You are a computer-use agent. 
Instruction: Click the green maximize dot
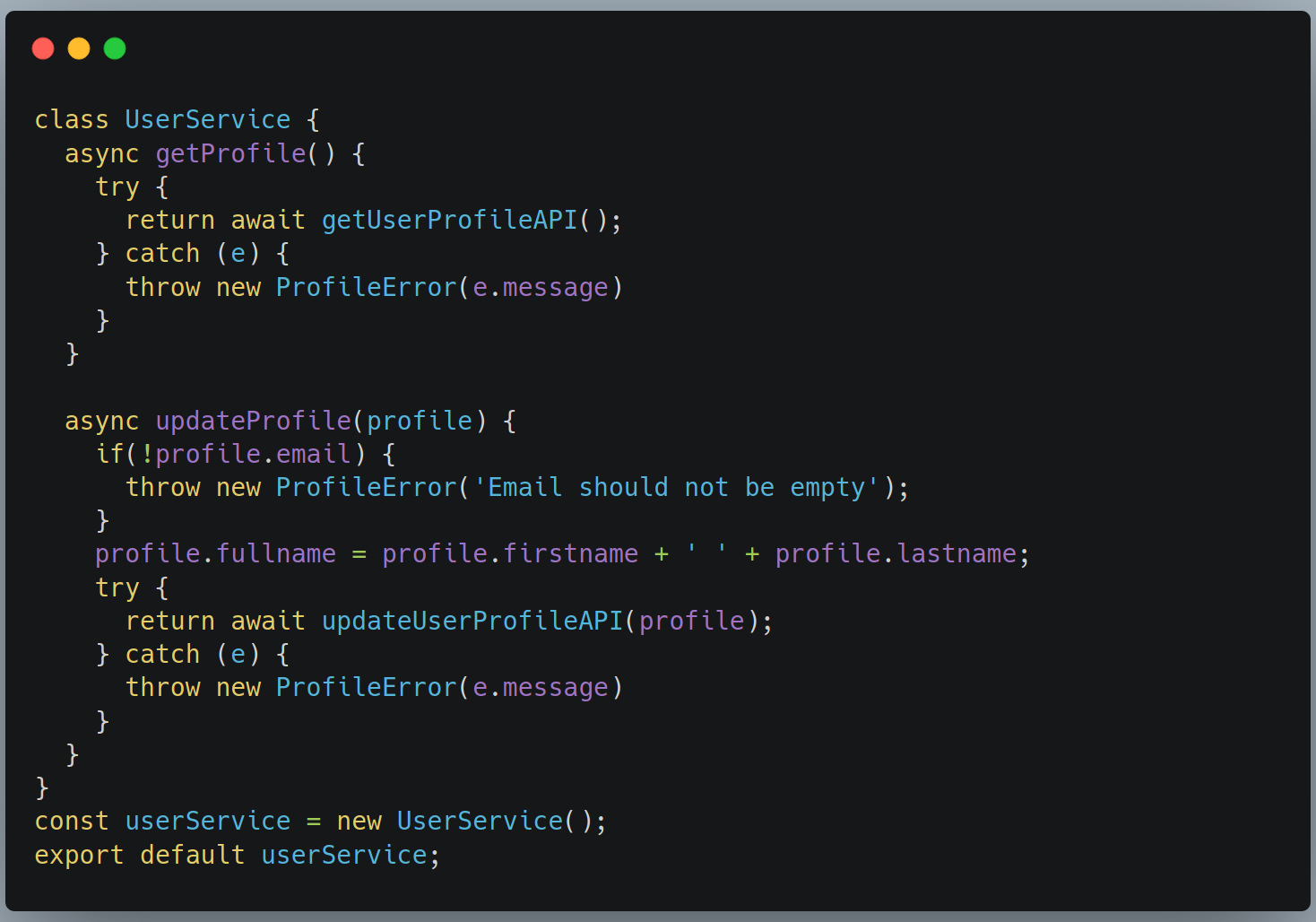tap(115, 48)
